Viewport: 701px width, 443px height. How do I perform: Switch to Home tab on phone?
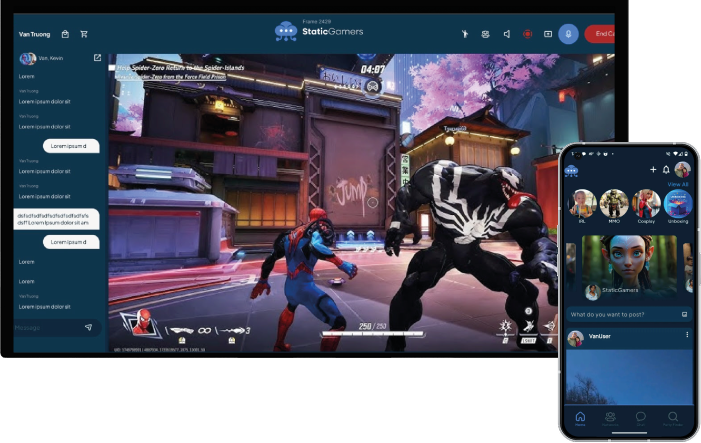tap(580, 418)
